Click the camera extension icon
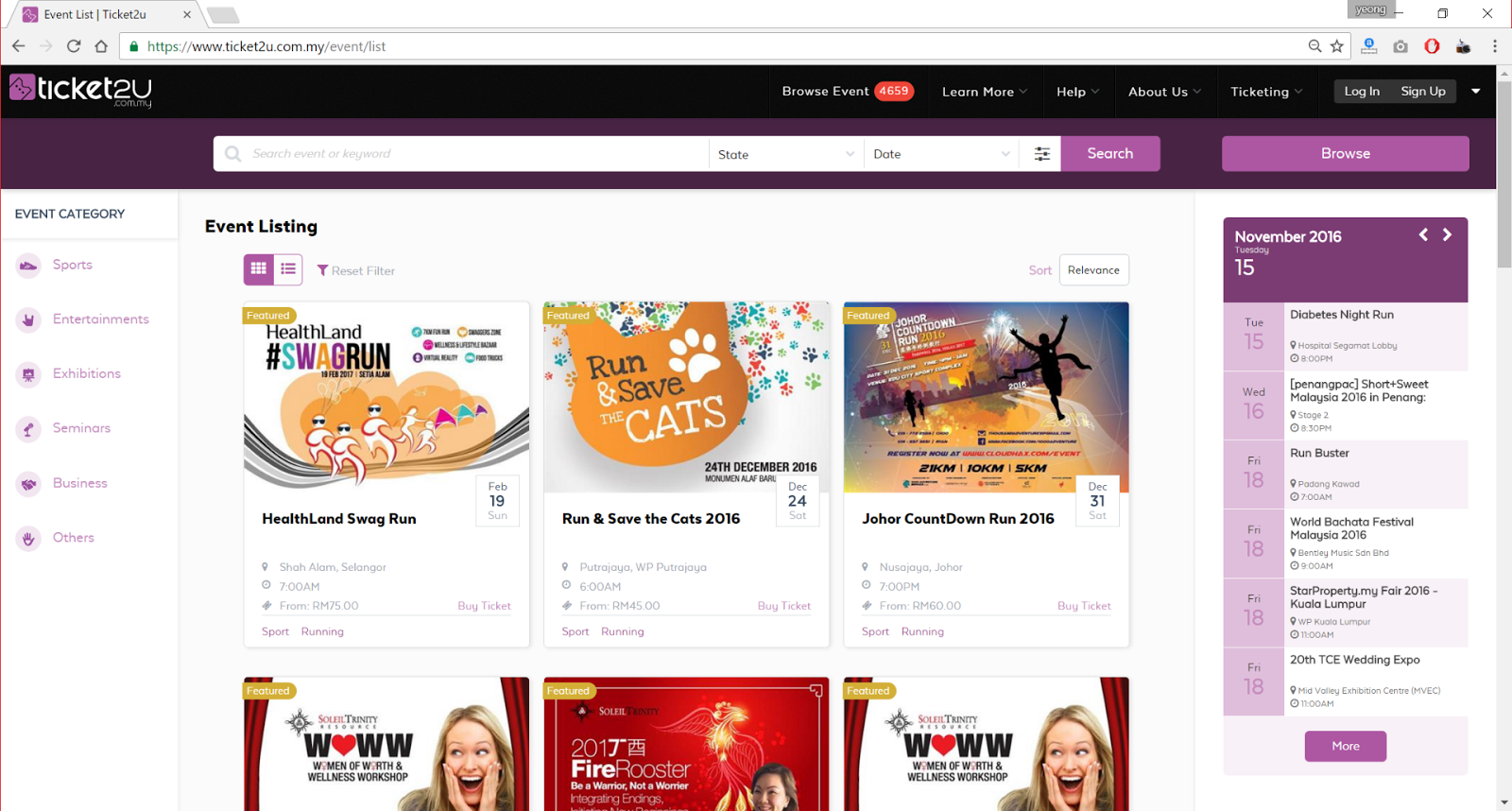The height and width of the screenshot is (811, 1512). tap(1400, 46)
